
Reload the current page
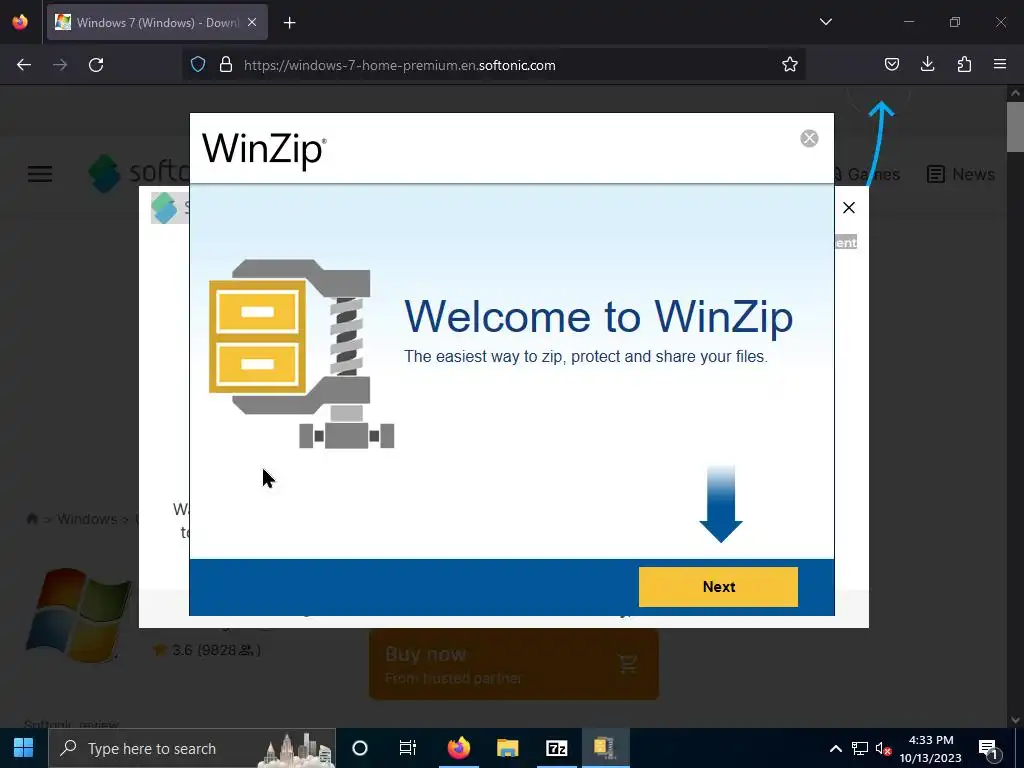pyautogui.click(x=96, y=65)
